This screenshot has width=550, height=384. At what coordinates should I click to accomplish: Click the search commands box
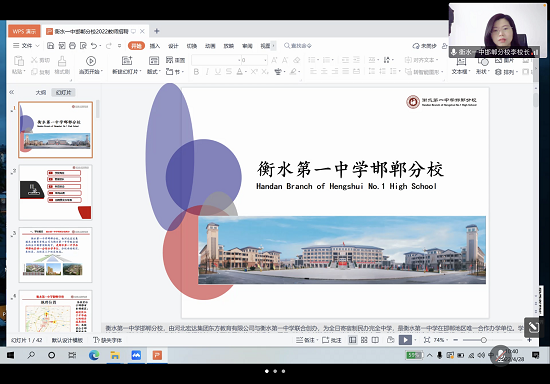297,46
